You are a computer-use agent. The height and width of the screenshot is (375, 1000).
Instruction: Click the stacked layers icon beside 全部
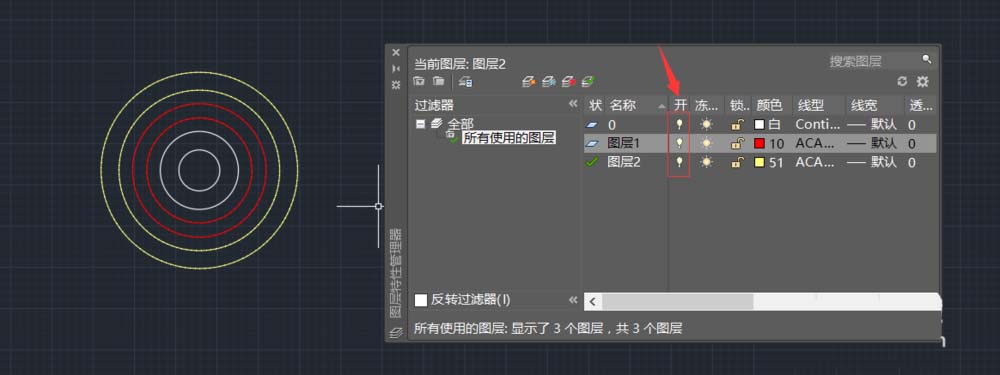pos(436,123)
